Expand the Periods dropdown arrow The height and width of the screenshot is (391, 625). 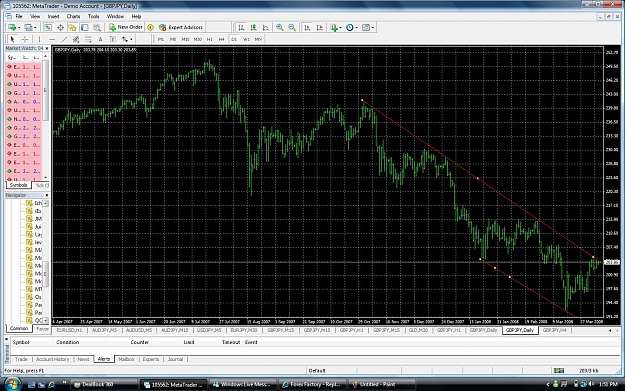[356, 28]
